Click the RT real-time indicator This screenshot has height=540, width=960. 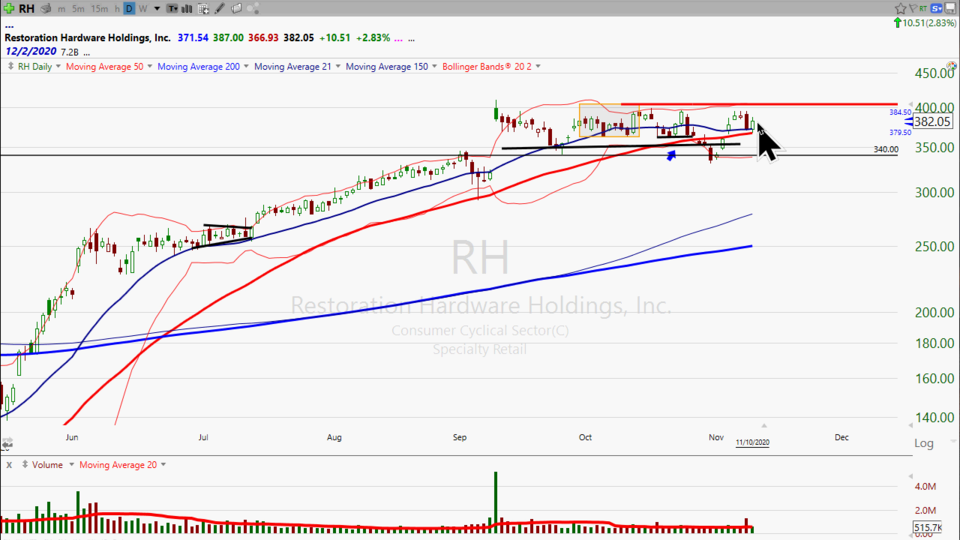tap(923, 8)
